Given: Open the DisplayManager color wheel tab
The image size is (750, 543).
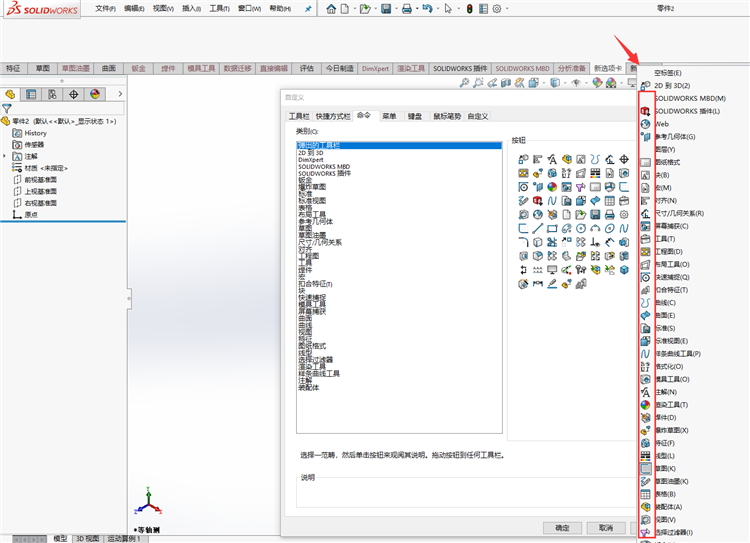Looking at the screenshot, I should [95, 94].
